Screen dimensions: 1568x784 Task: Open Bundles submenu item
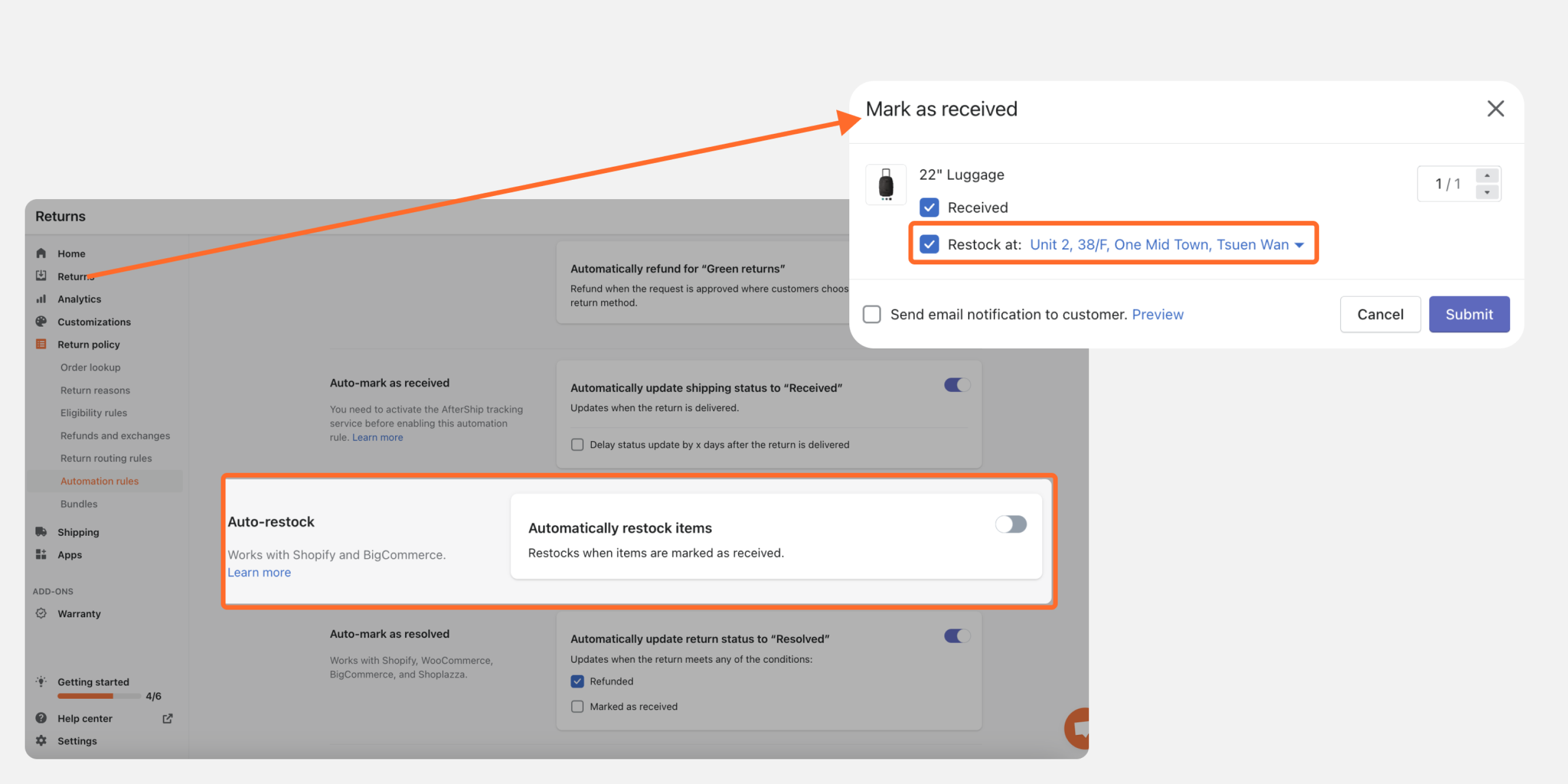[x=78, y=503]
